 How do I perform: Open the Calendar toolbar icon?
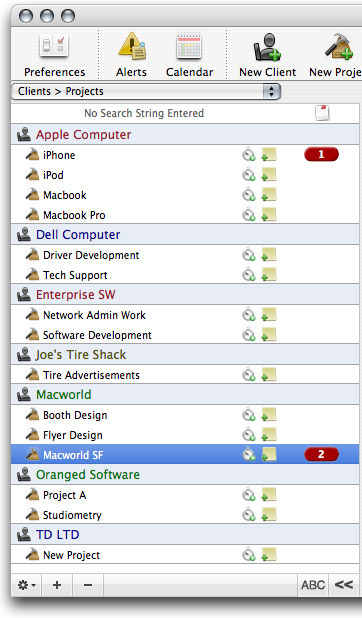189,46
